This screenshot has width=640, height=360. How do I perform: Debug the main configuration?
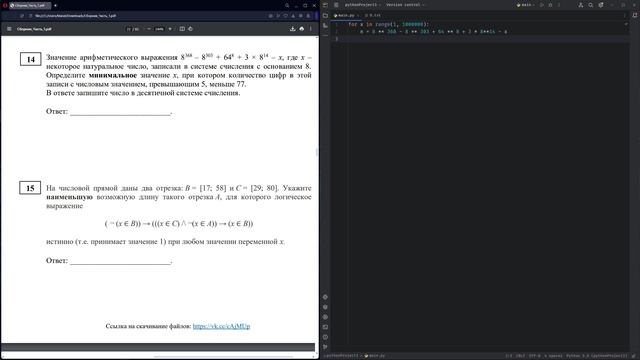(x=550, y=5)
